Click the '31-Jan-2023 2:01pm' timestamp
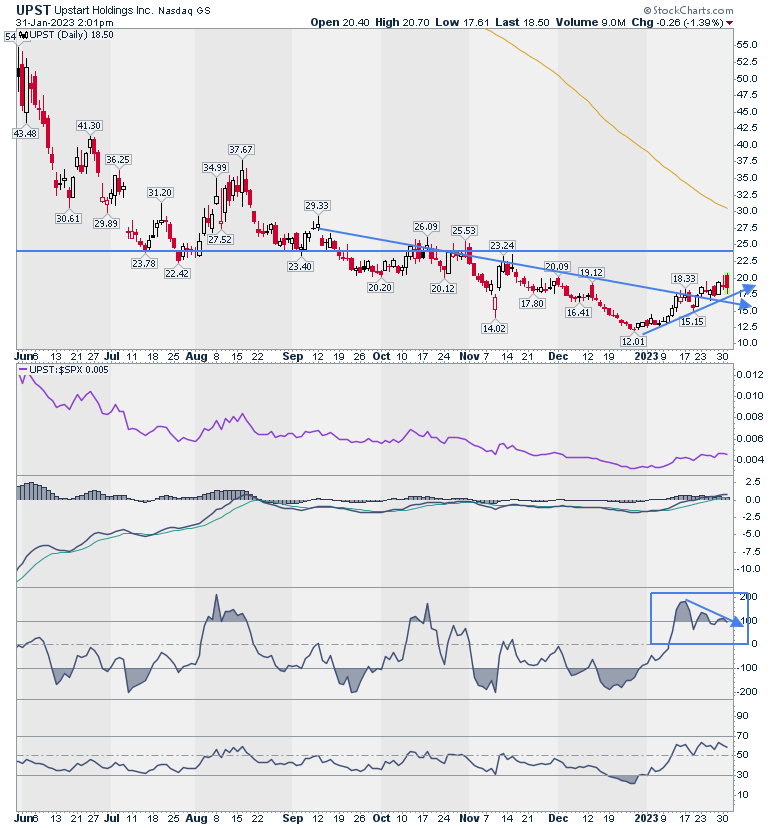 64,23
